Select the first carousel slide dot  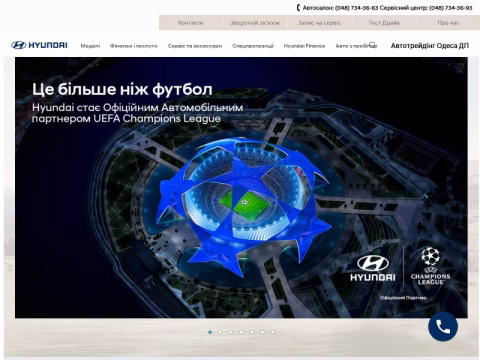[210, 332]
